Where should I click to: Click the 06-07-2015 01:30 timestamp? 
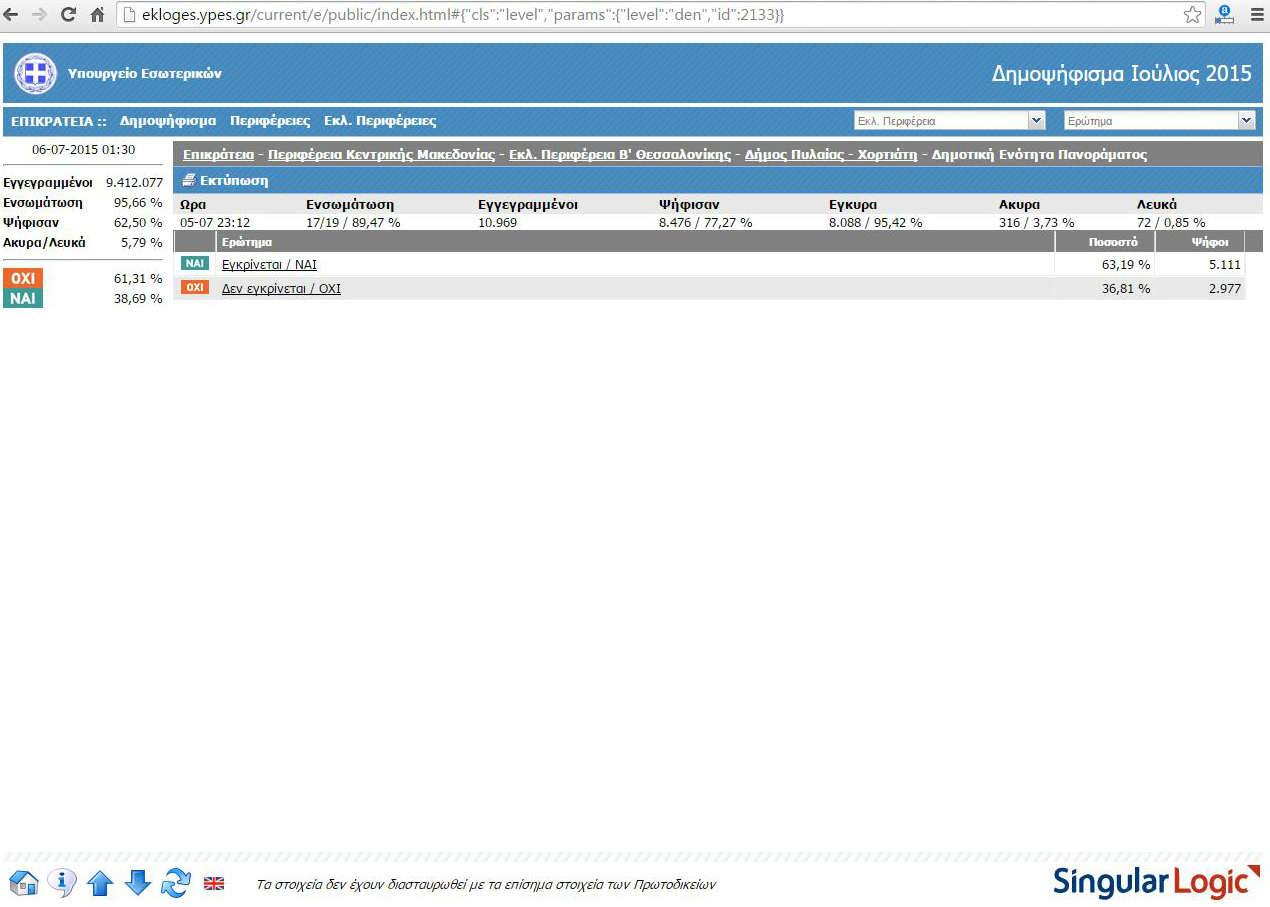(x=83, y=150)
